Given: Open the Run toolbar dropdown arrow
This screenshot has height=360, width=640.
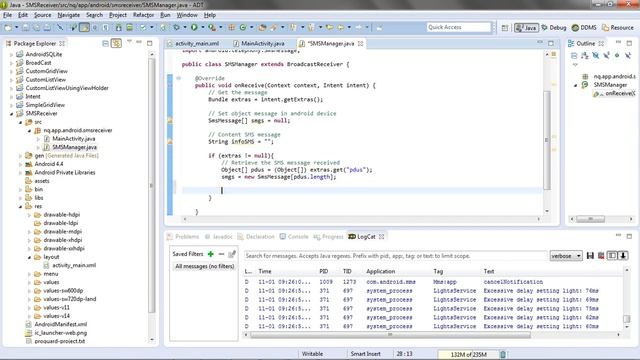Looking at the screenshot, I should (x=202, y=27).
